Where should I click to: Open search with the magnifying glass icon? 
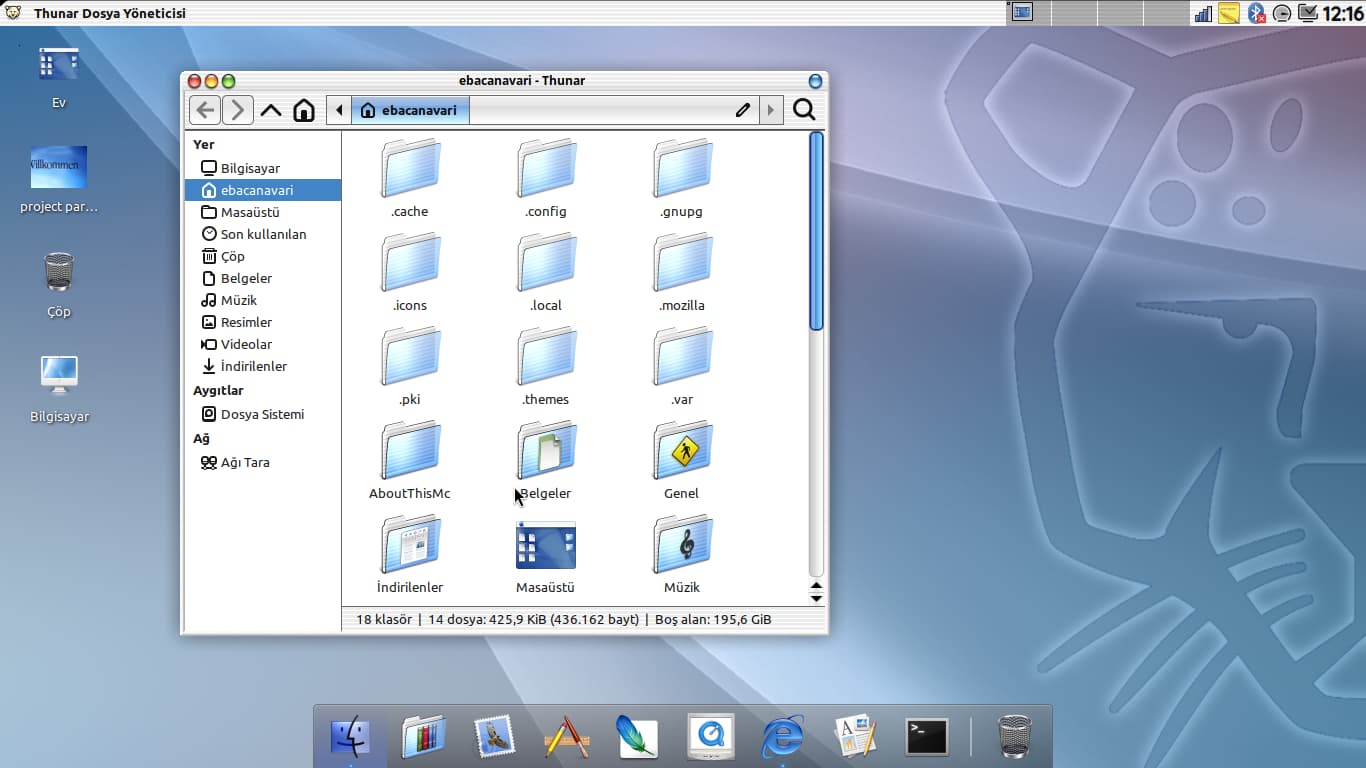click(804, 110)
